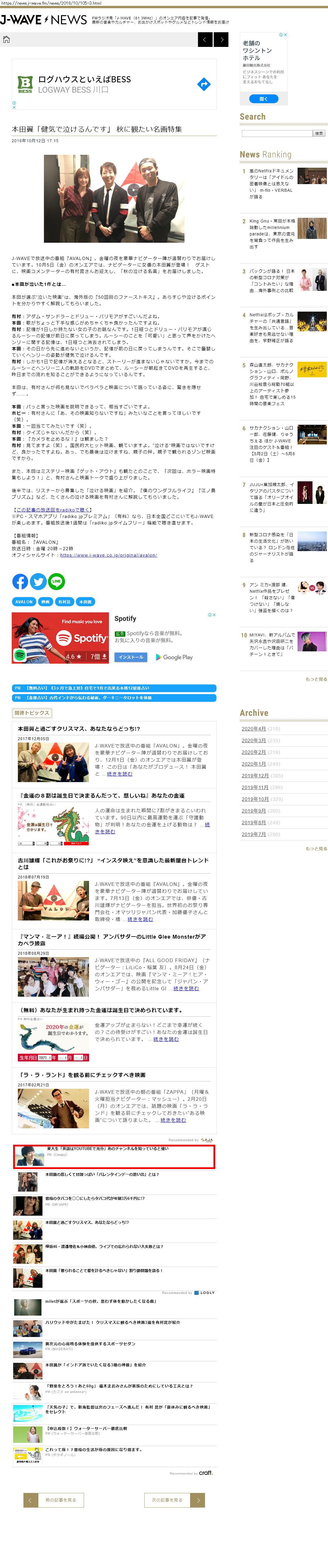Open related topic 本田翼と過ごすクリスマス headline
Screen dimensions: 328x1568
[x=78, y=729]
